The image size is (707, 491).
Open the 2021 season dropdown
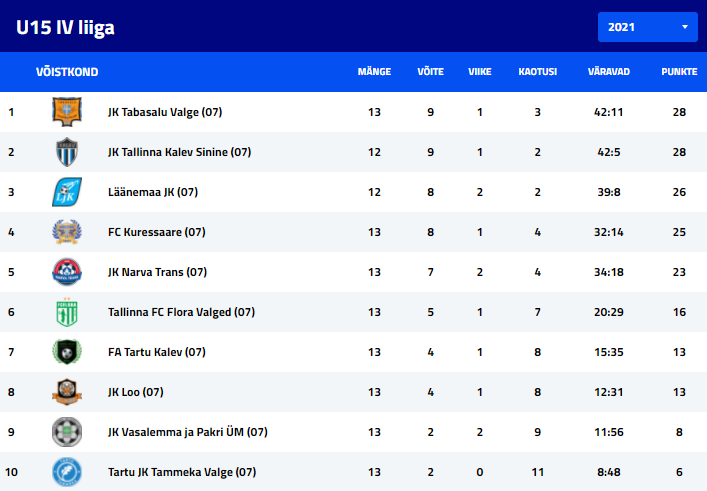[x=647, y=27]
